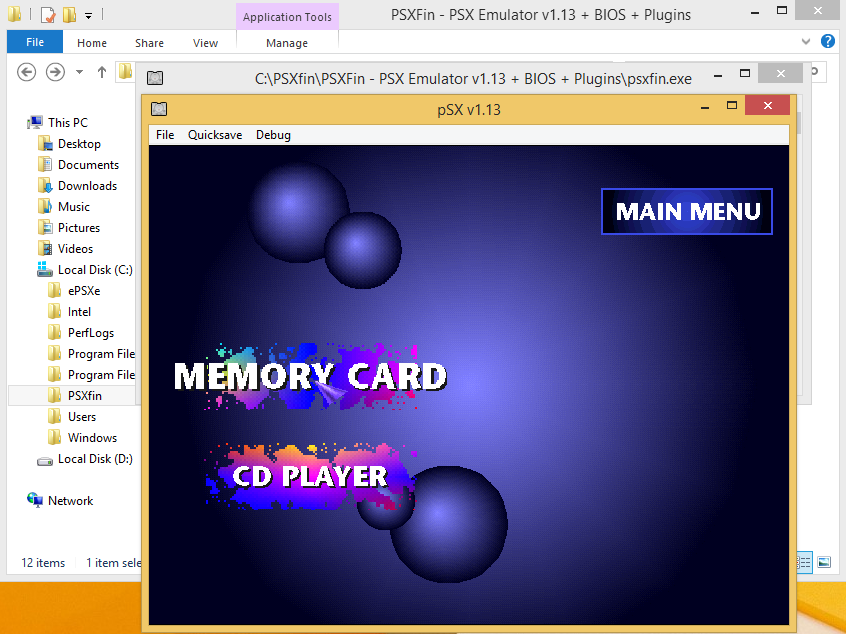Open Pictures folder in navigation pane
846x634 pixels.
point(79,228)
